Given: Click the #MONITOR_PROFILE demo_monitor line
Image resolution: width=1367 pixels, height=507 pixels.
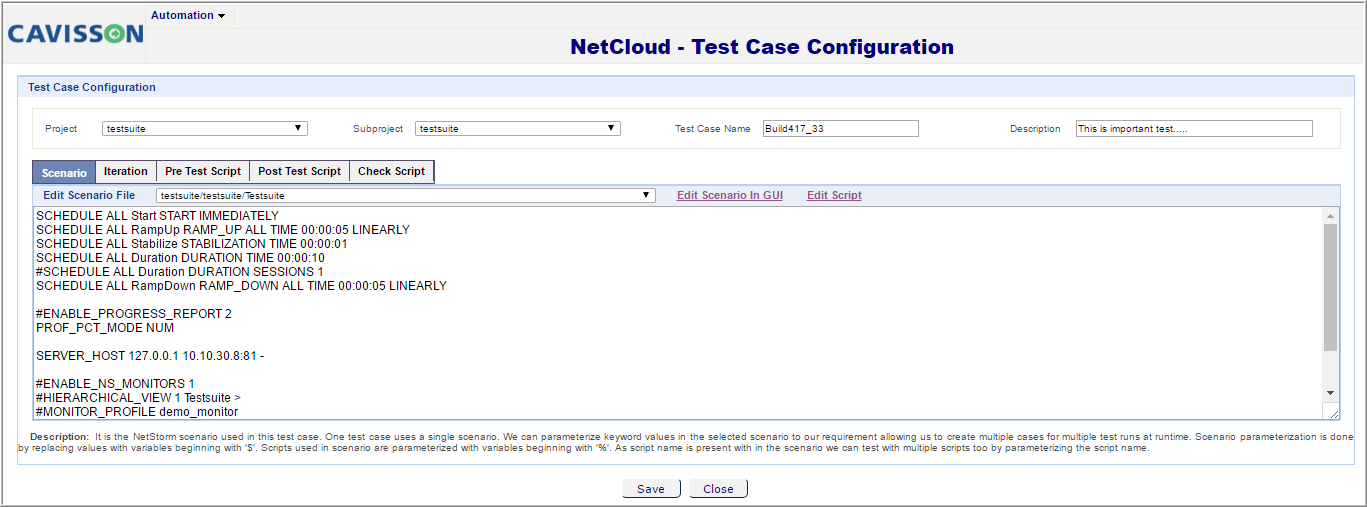Looking at the screenshot, I should (x=137, y=412).
